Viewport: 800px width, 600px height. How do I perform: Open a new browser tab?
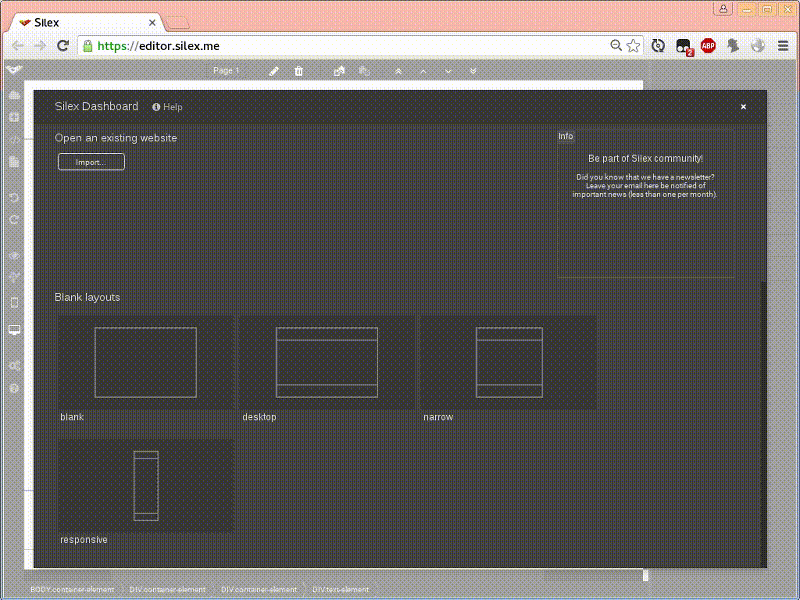(x=178, y=23)
